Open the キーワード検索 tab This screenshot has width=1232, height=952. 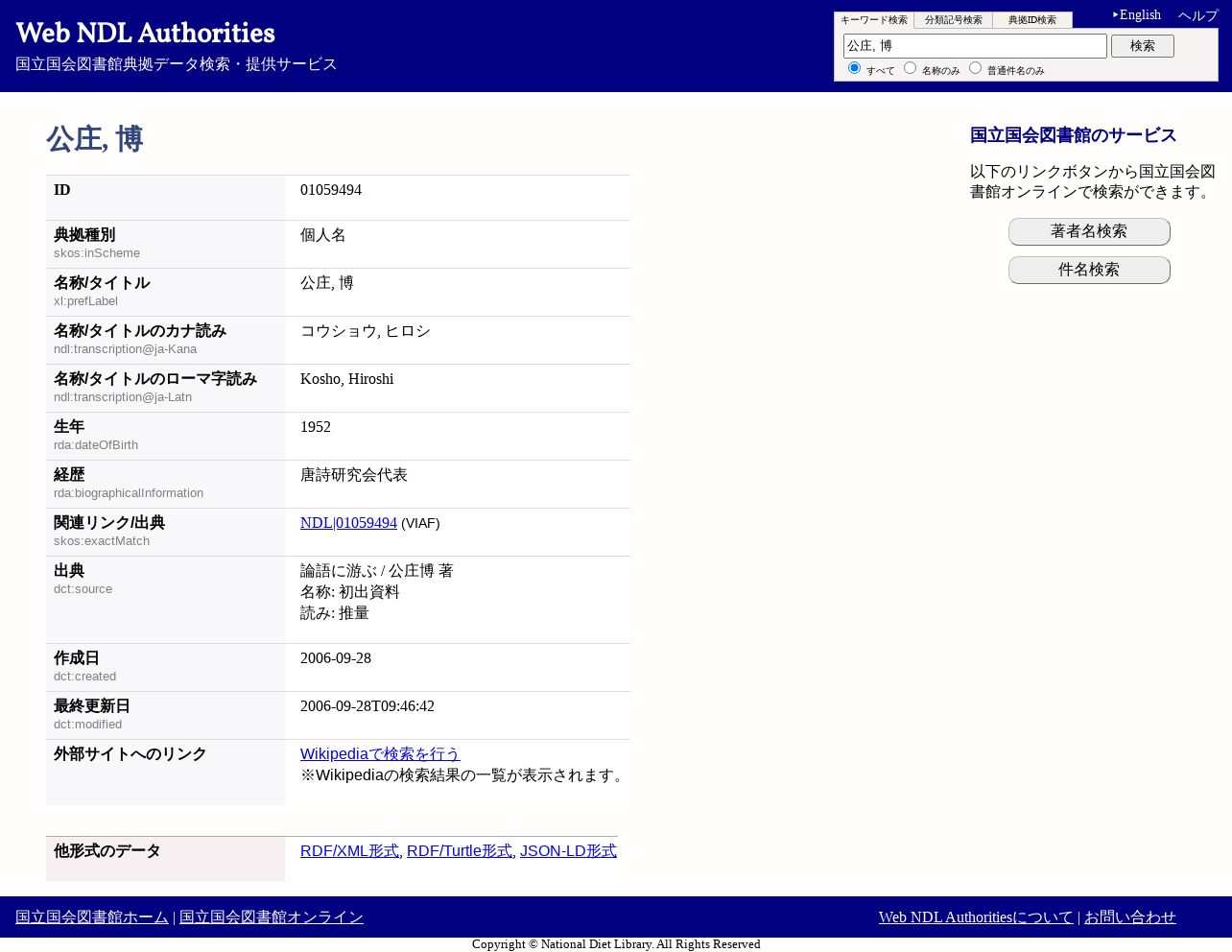click(x=874, y=20)
